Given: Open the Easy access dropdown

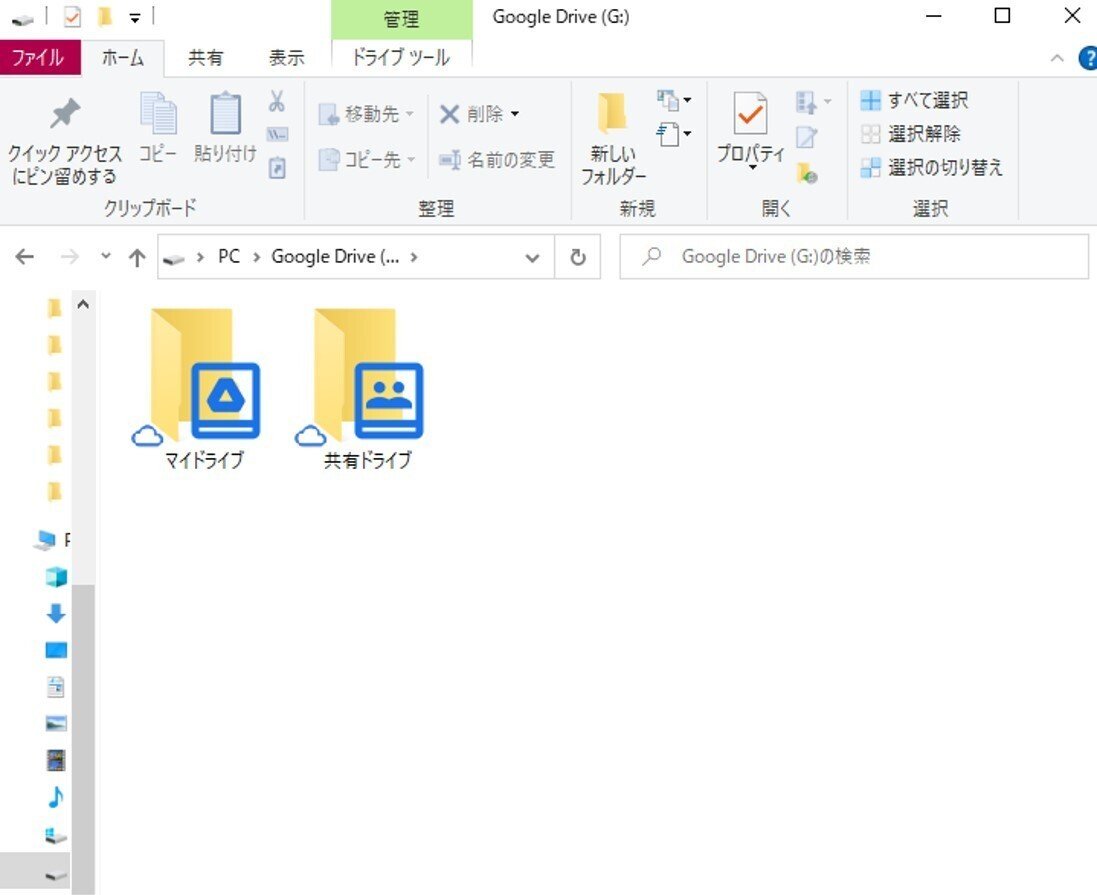Looking at the screenshot, I should pyautogui.click(x=674, y=134).
